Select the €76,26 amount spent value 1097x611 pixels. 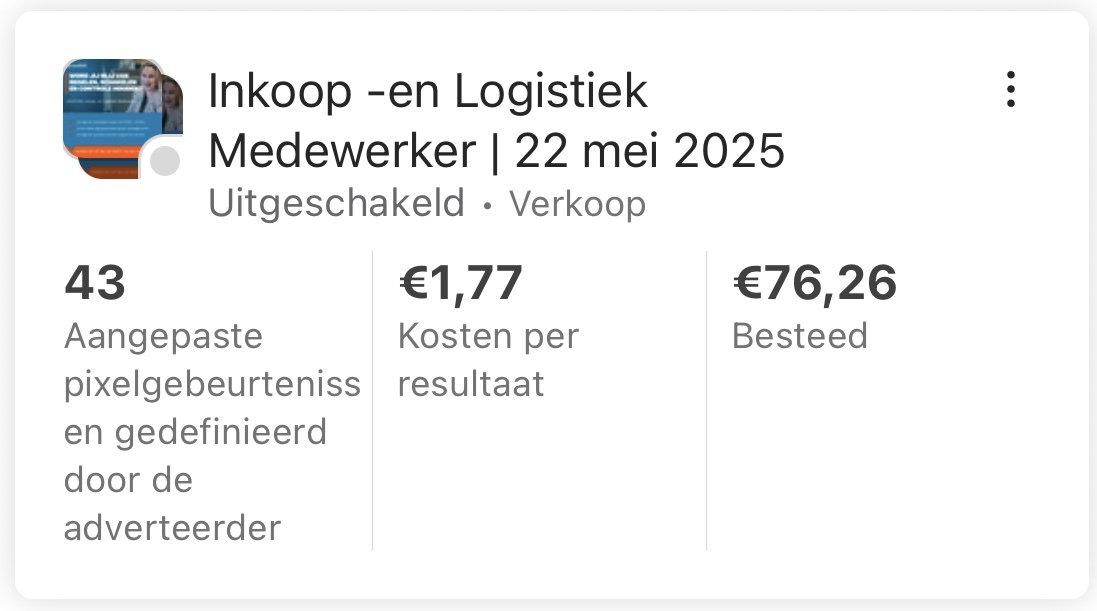pos(814,283)
